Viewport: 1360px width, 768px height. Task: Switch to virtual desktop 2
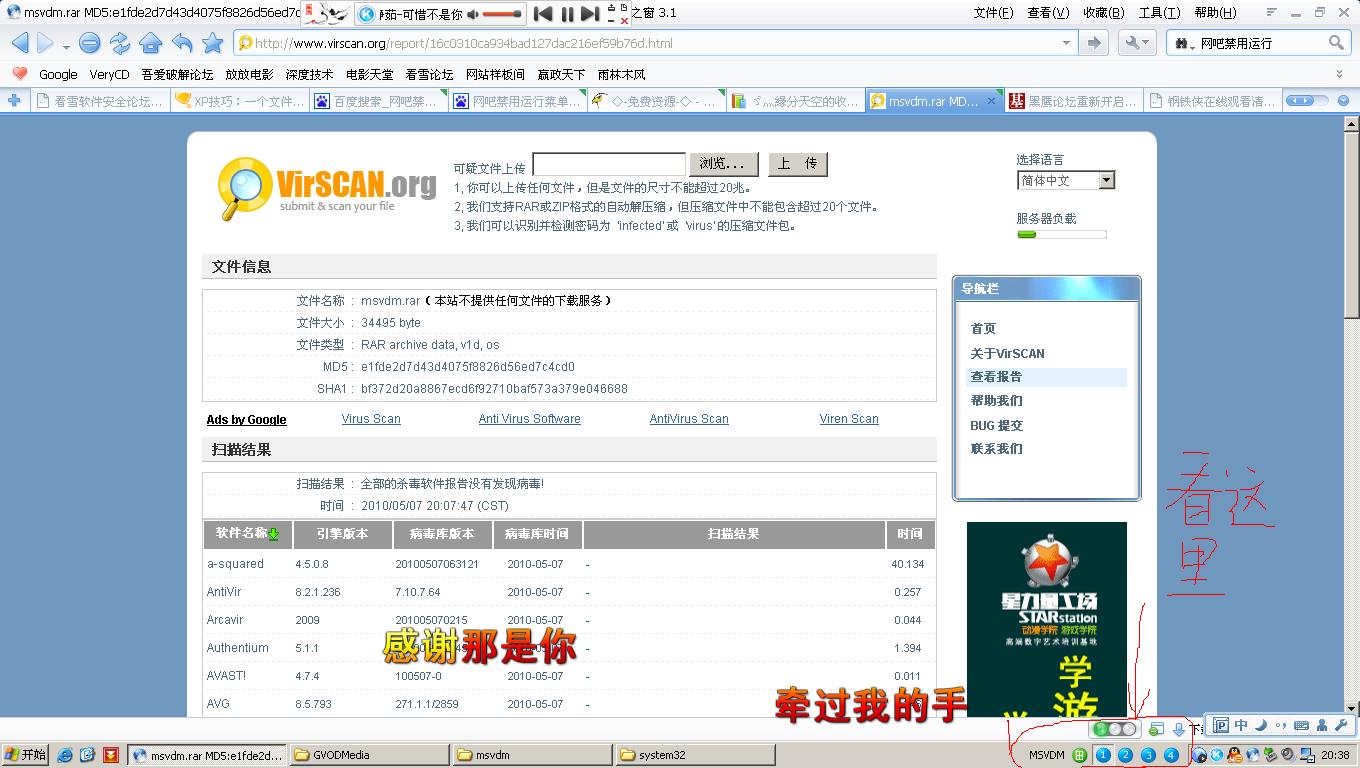coord(1126,755)
